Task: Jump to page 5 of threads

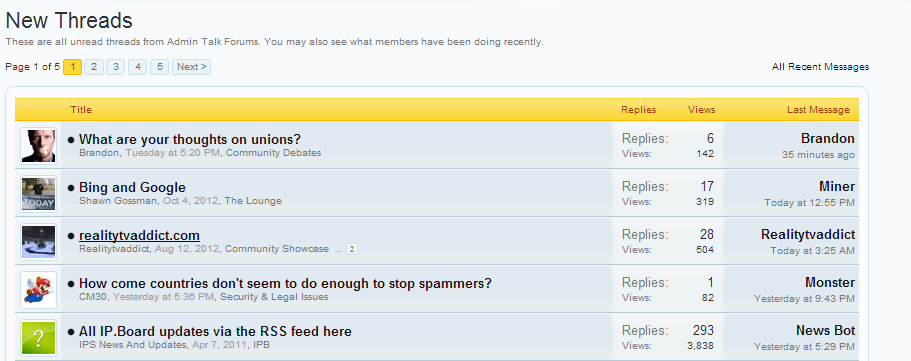Action: [x=159, y=67]
